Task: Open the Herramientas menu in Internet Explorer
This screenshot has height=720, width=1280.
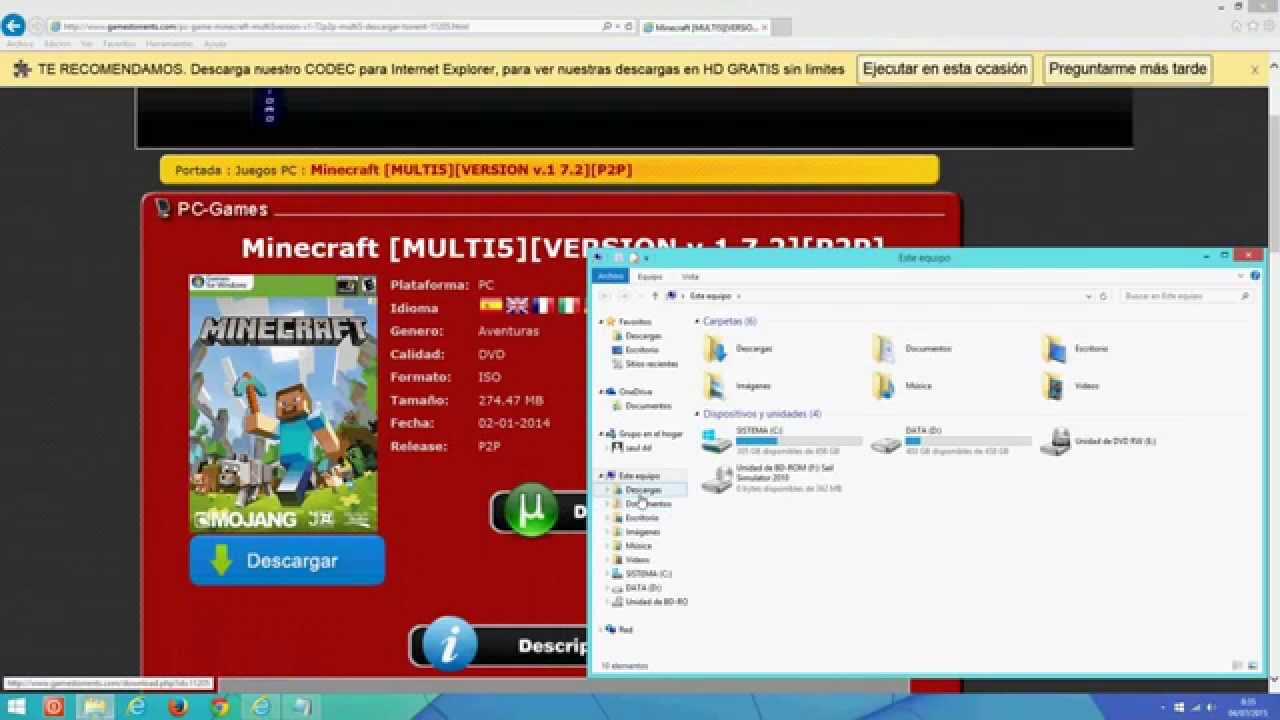Action: pos(169,44)
